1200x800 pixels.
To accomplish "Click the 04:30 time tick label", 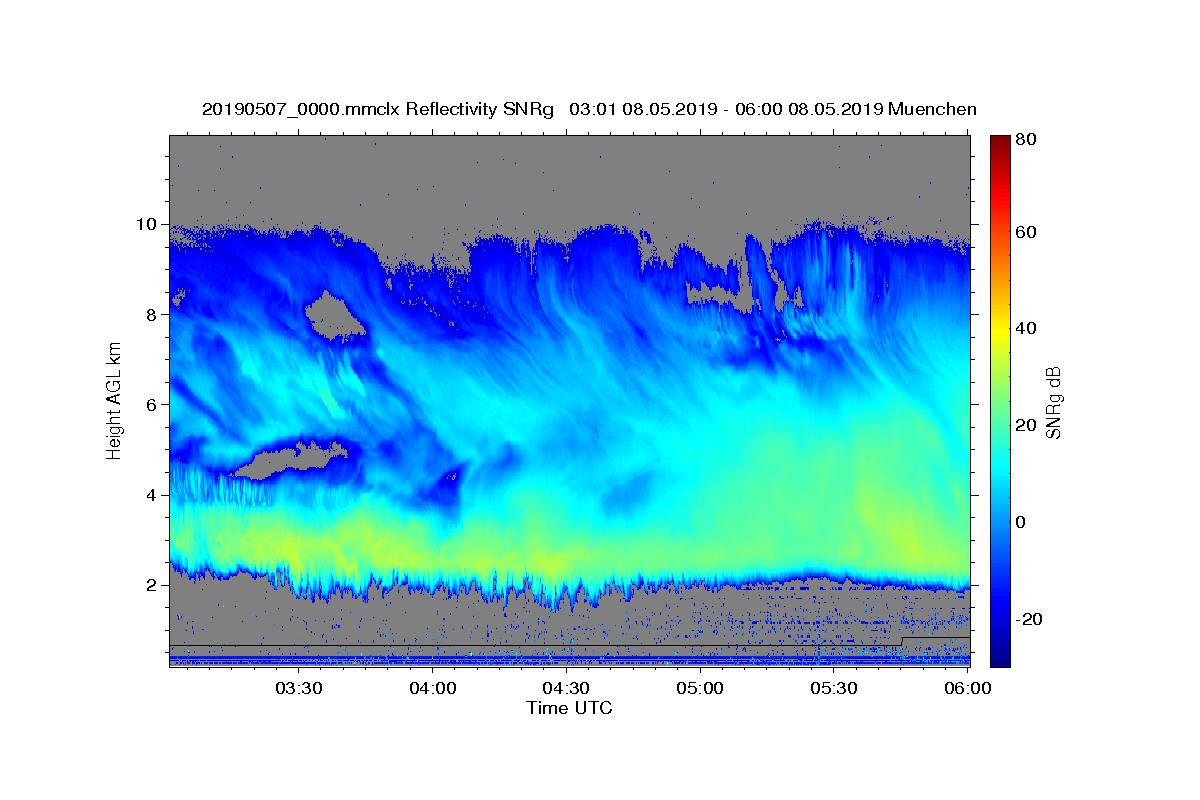I will 566,689.
